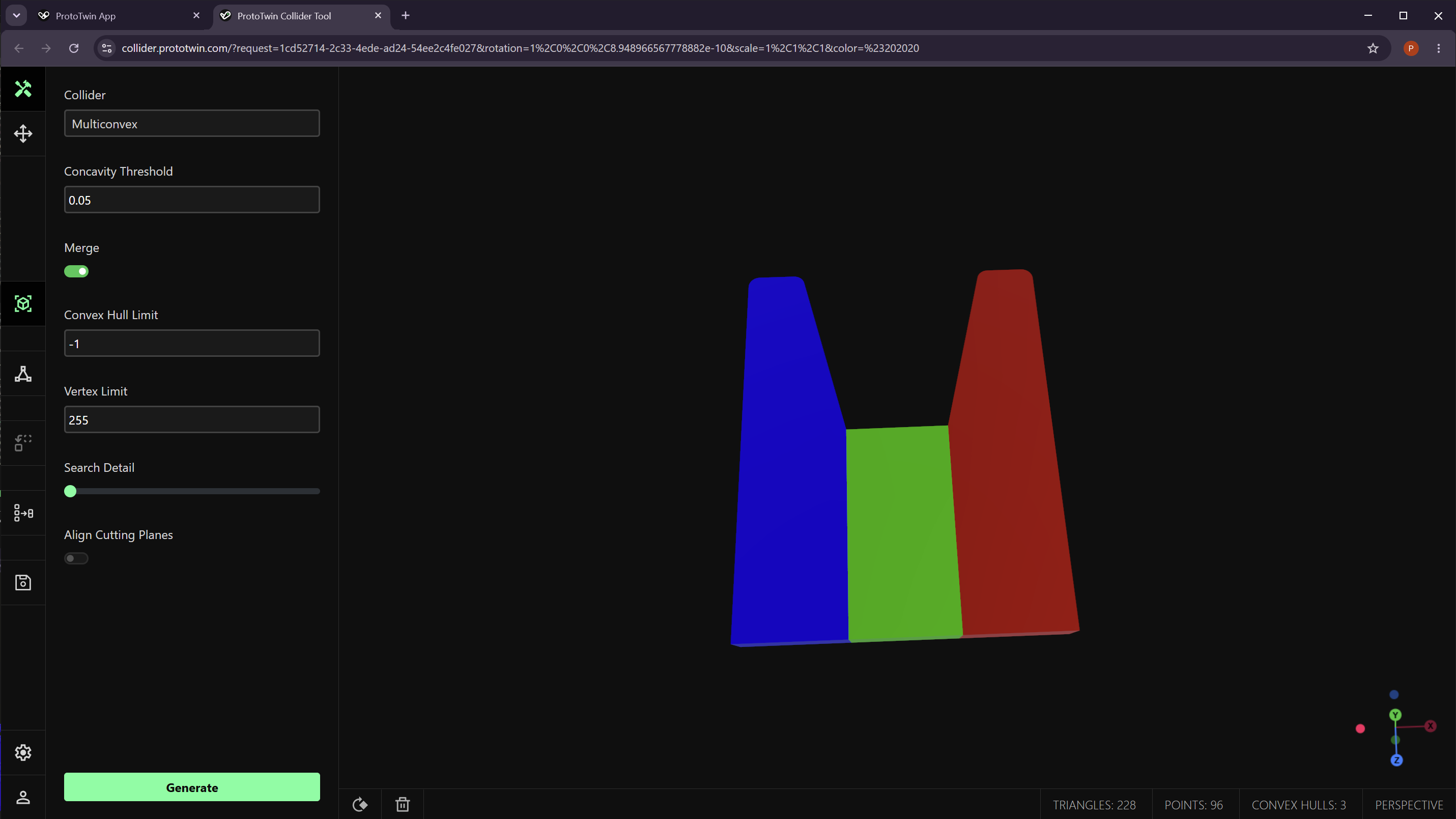Toggle the PERSPECTIVE camera mode

[1409, 805]
